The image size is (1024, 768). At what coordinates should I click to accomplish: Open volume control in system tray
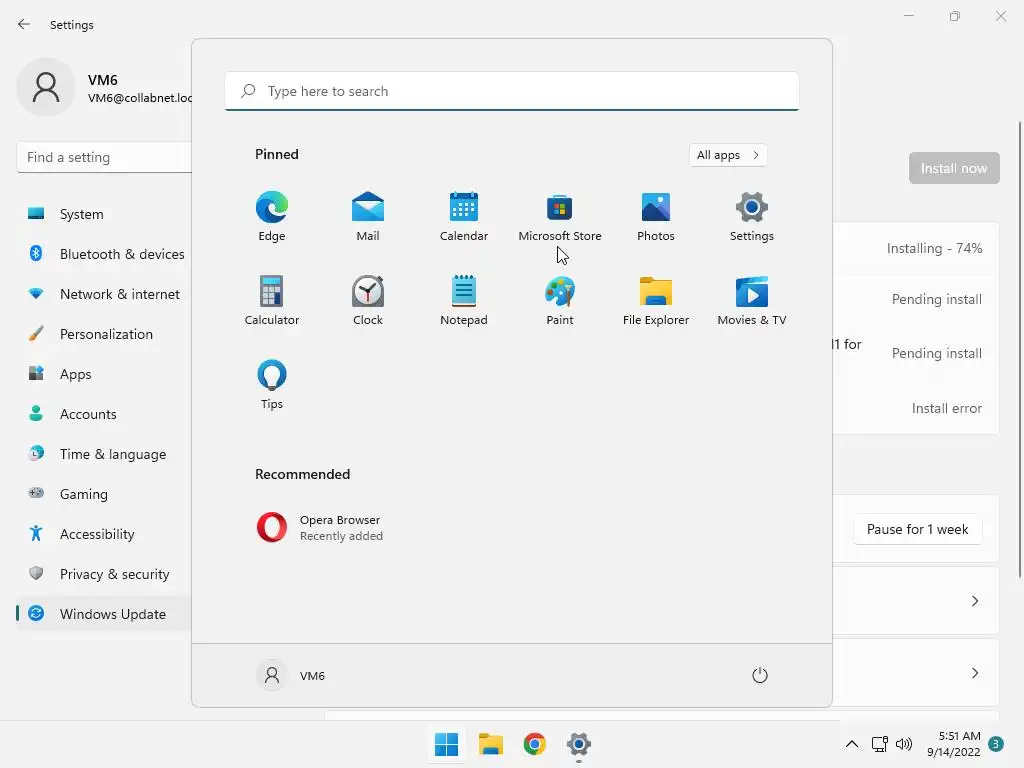click(904, 744)
